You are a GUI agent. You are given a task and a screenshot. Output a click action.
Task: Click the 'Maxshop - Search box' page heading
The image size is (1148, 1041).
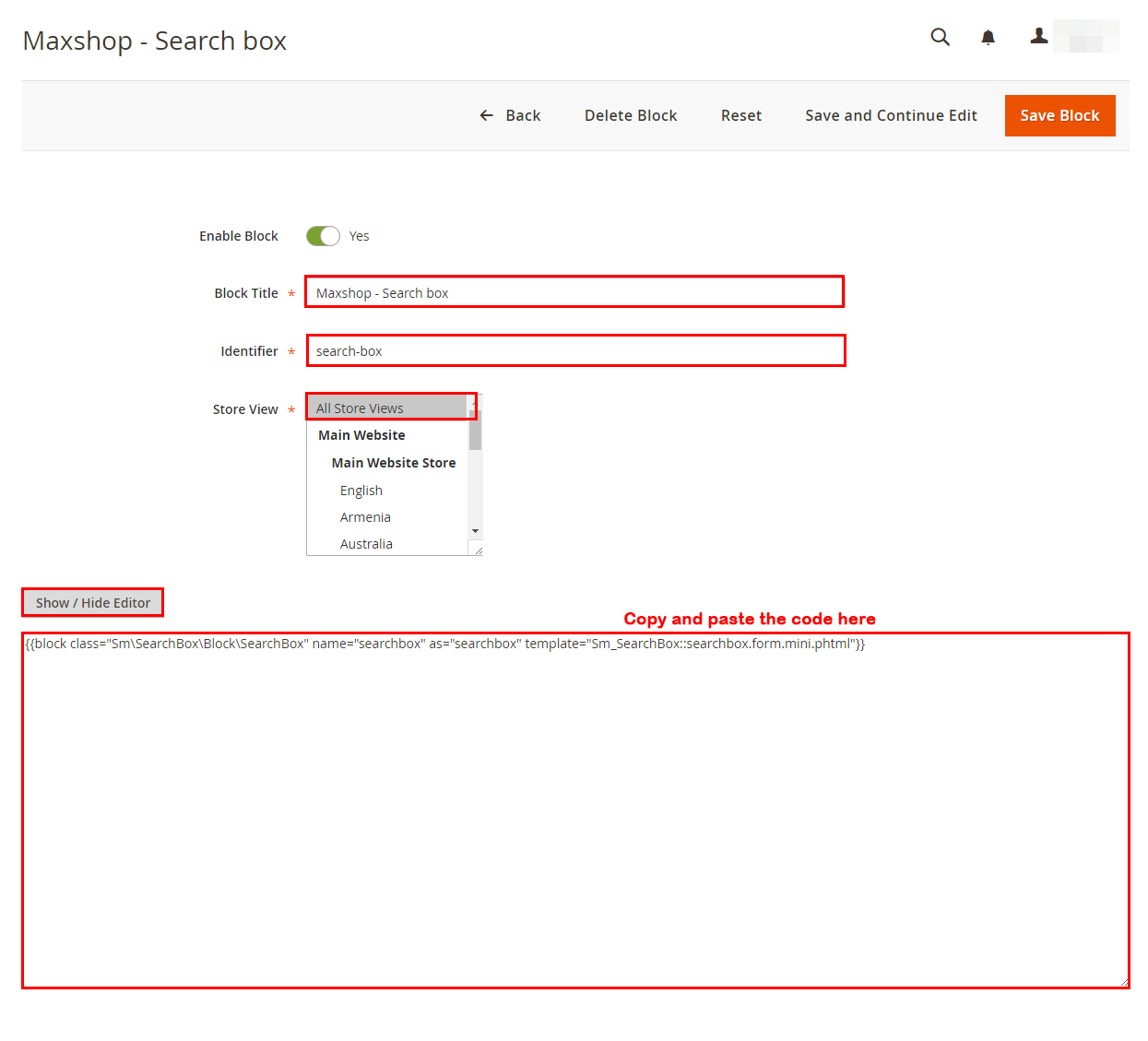pyautogui.click(x=155, y=41)
